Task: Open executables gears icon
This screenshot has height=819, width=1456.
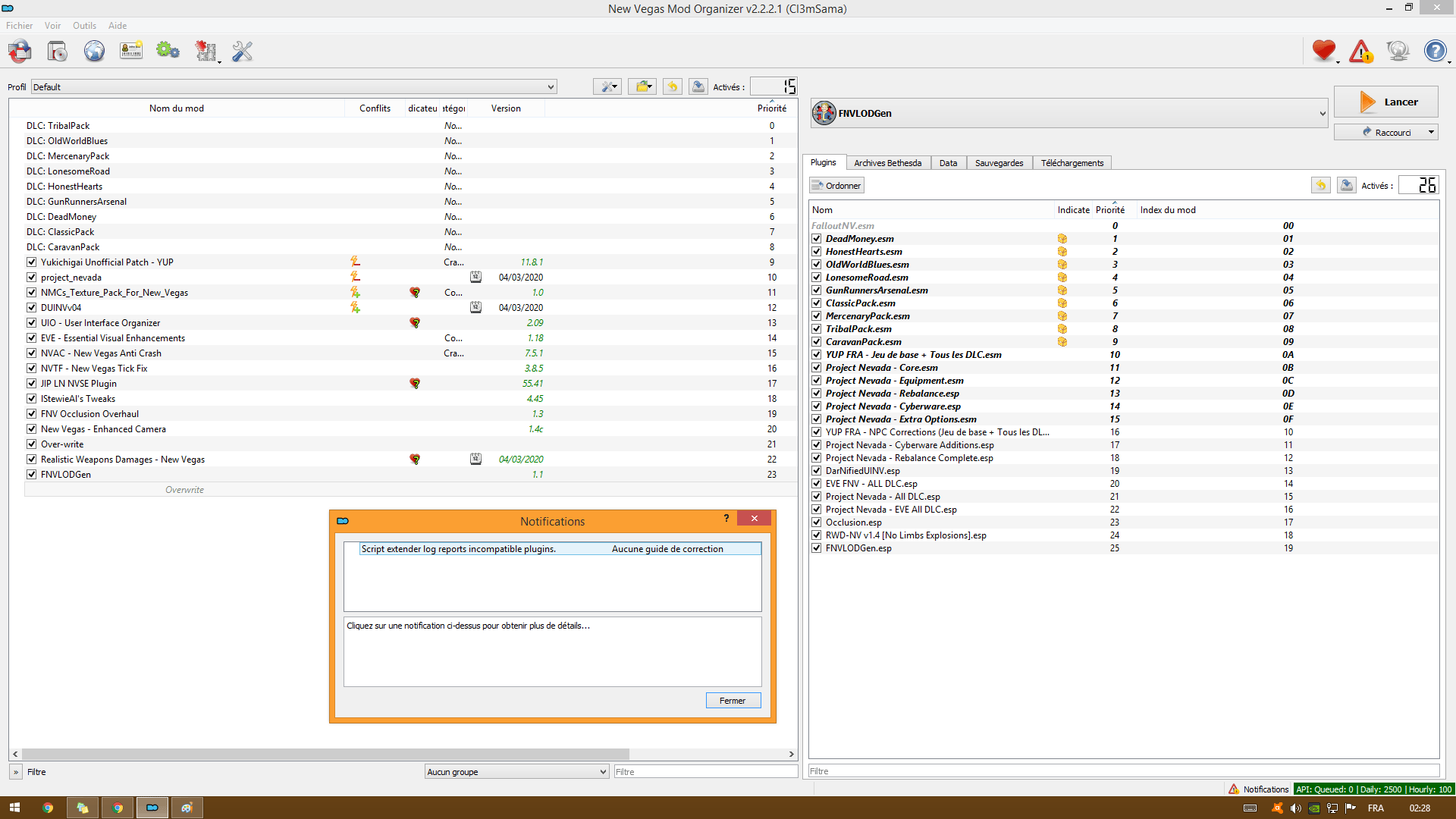Action: (168, 52)
